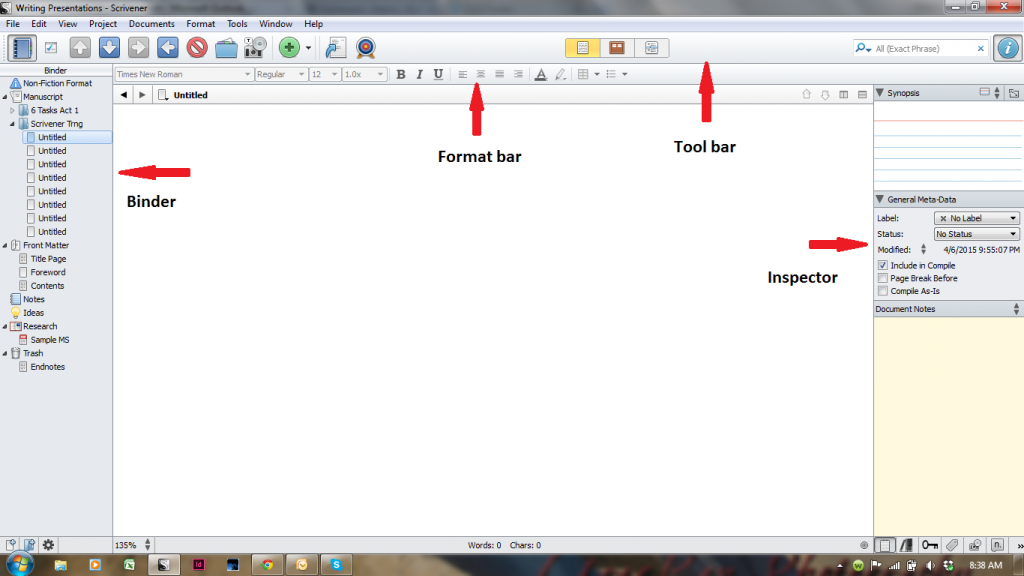The image size is (1024, 576).
Task: Click the green Add document icon
Action: coord(289,48)
